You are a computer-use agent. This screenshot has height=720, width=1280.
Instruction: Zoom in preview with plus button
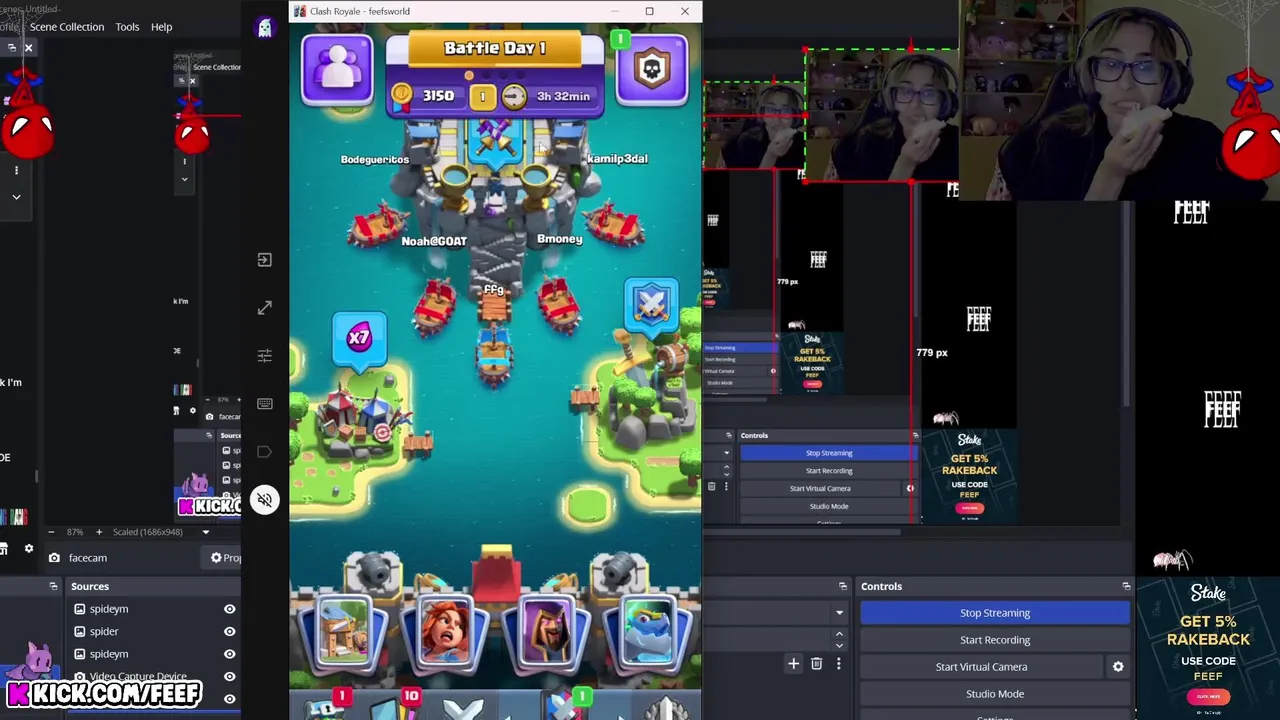click(98, 532)
